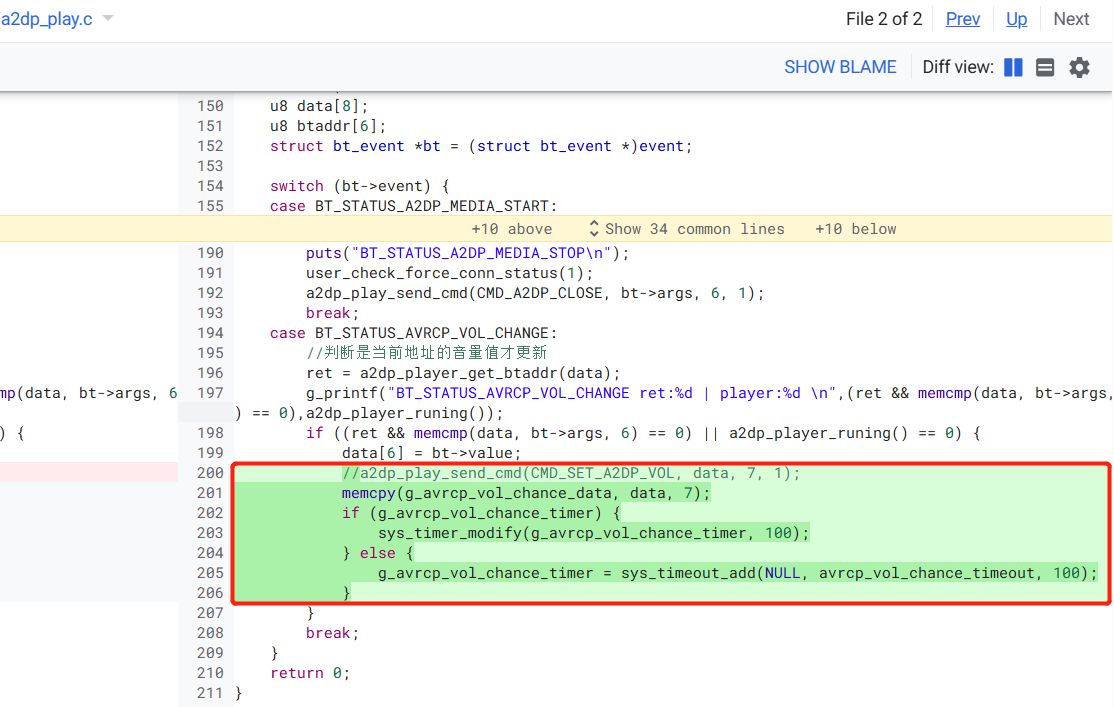
Task: Click line number 208
Action: click(210, 633)
